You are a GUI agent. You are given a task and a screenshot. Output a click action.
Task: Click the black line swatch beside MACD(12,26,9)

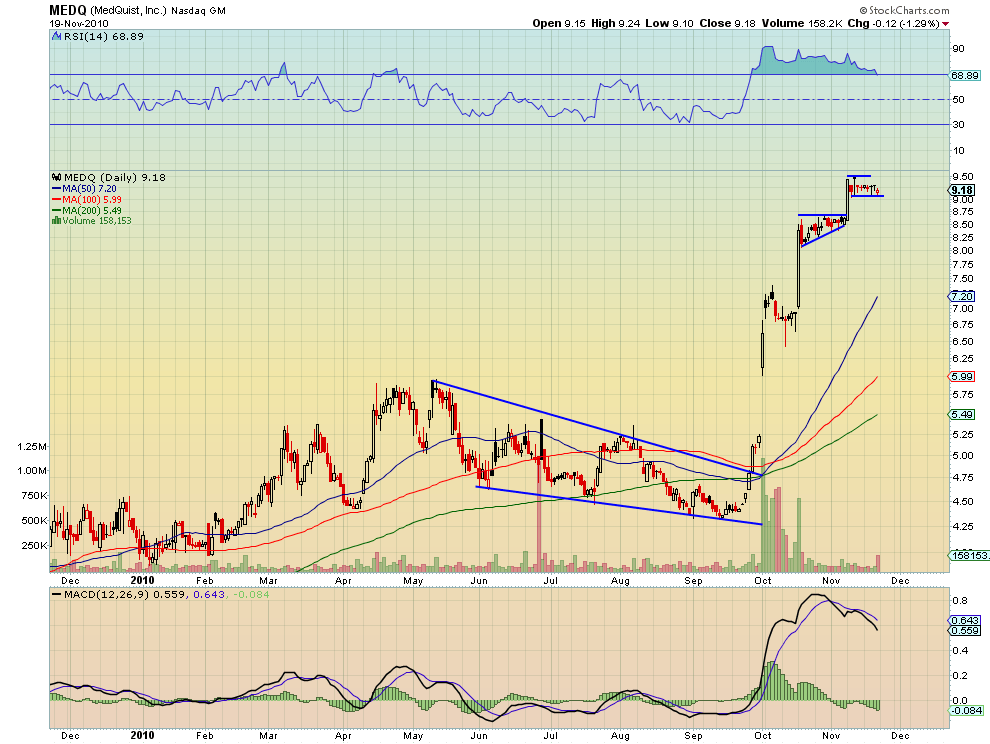56,594
